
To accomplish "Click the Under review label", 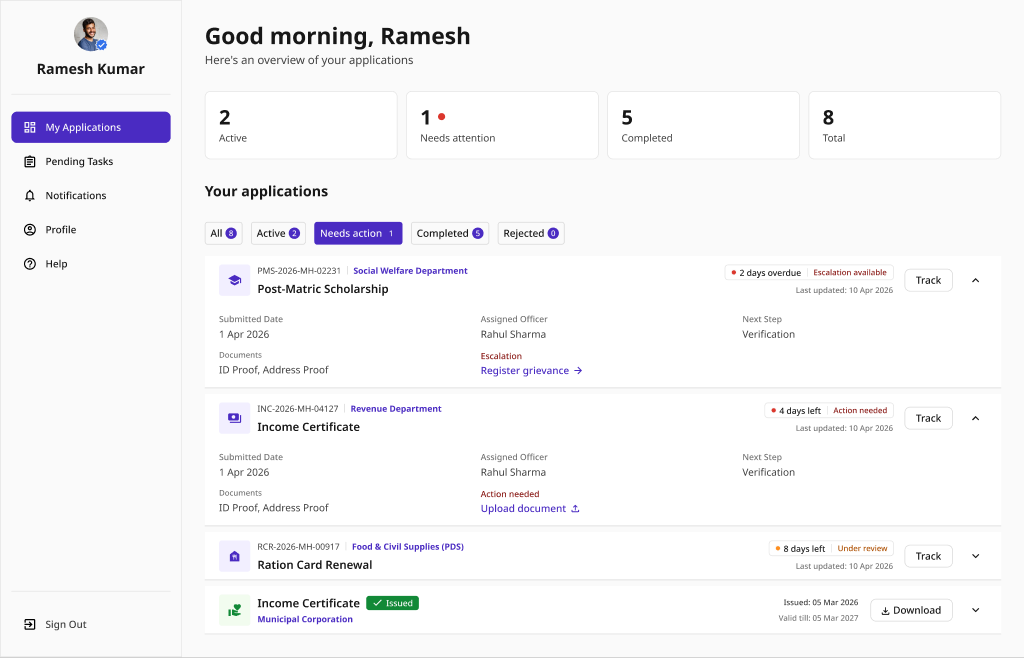I will point(862,549).
